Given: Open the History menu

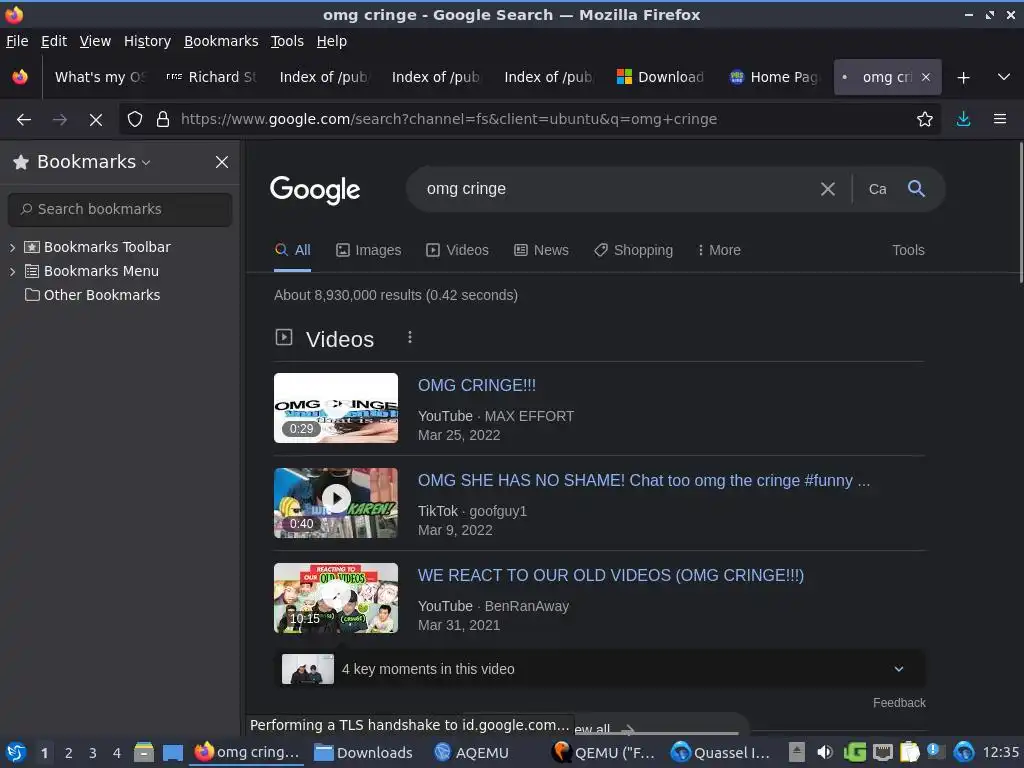Looking at the screenshot, I should (x=148, y=41).
